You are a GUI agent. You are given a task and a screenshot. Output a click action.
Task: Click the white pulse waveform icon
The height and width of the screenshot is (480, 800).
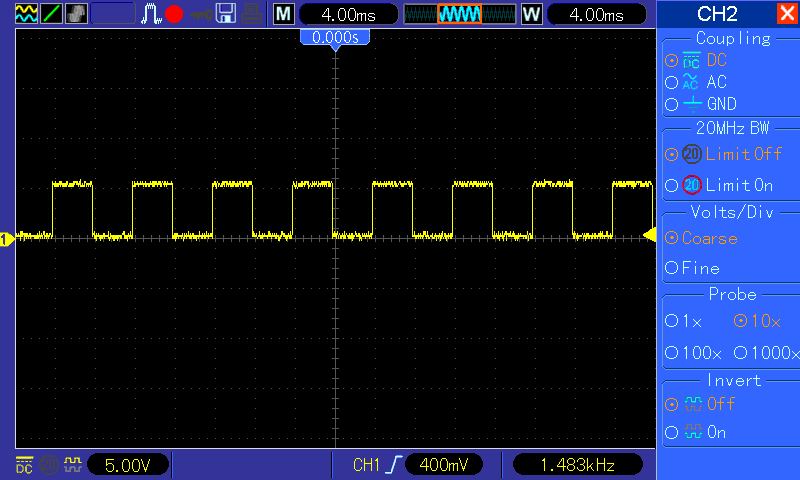(151, 14)
